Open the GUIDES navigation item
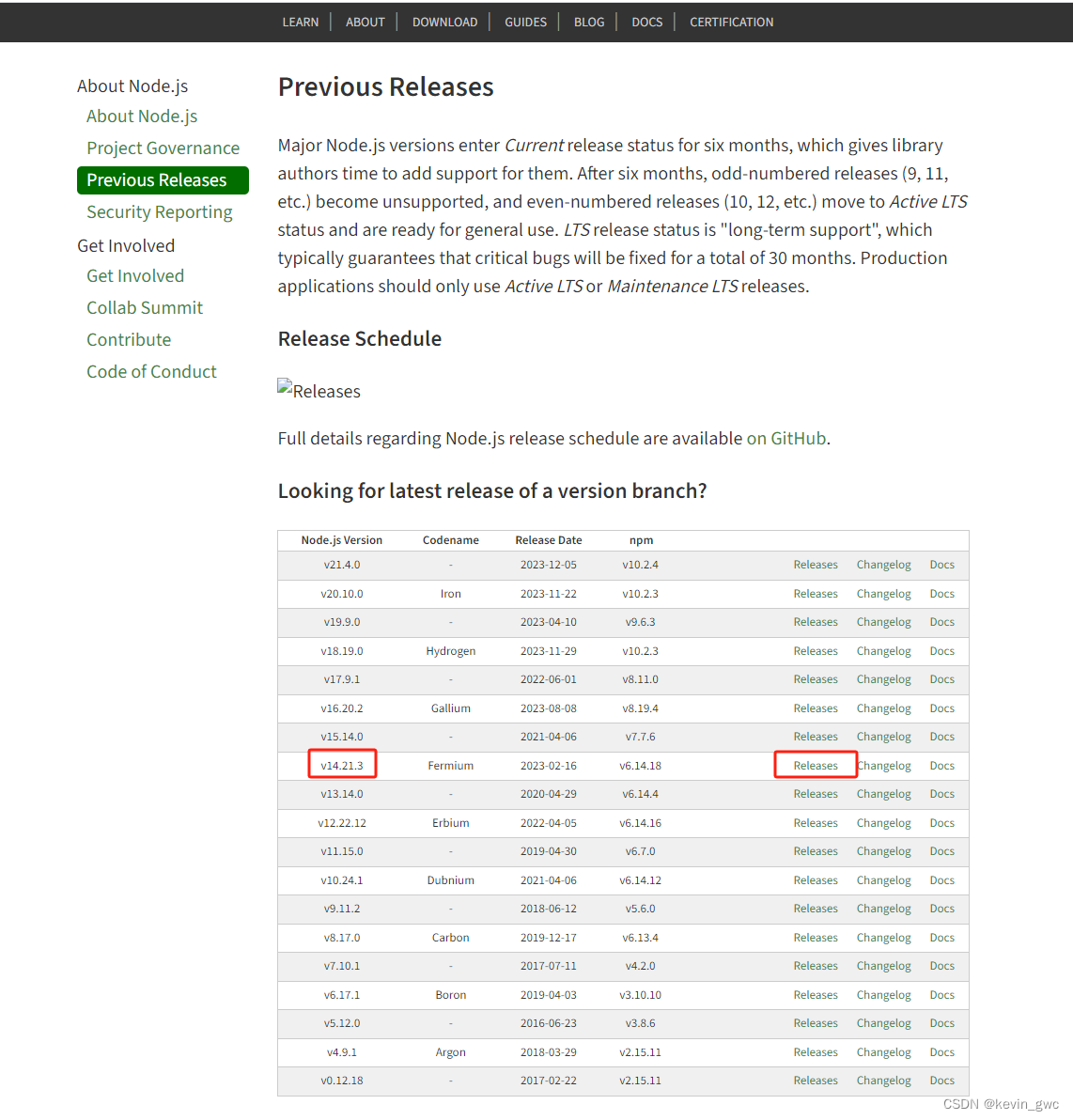The width and height of the screenshot is (1073, 1120). pyautogui.click(x=525, y=23)
